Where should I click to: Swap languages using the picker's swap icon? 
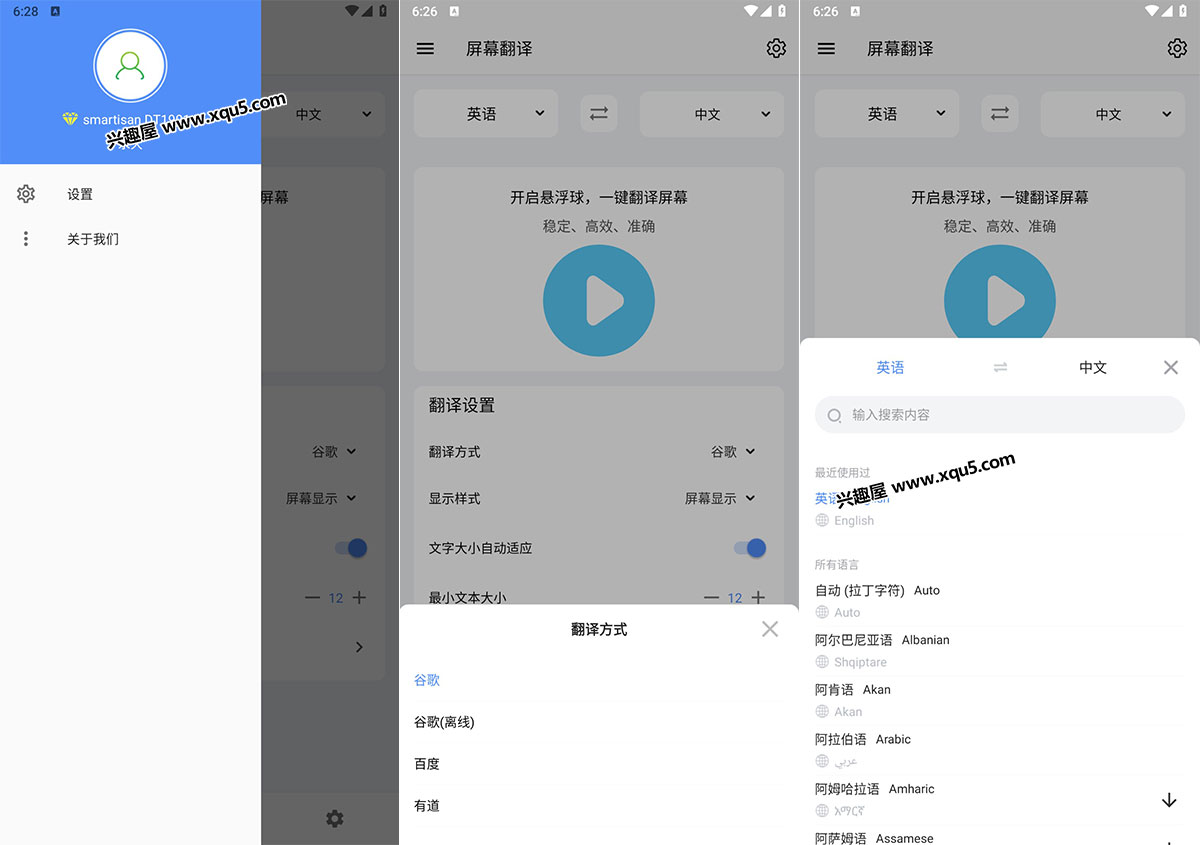[1000, 368]
